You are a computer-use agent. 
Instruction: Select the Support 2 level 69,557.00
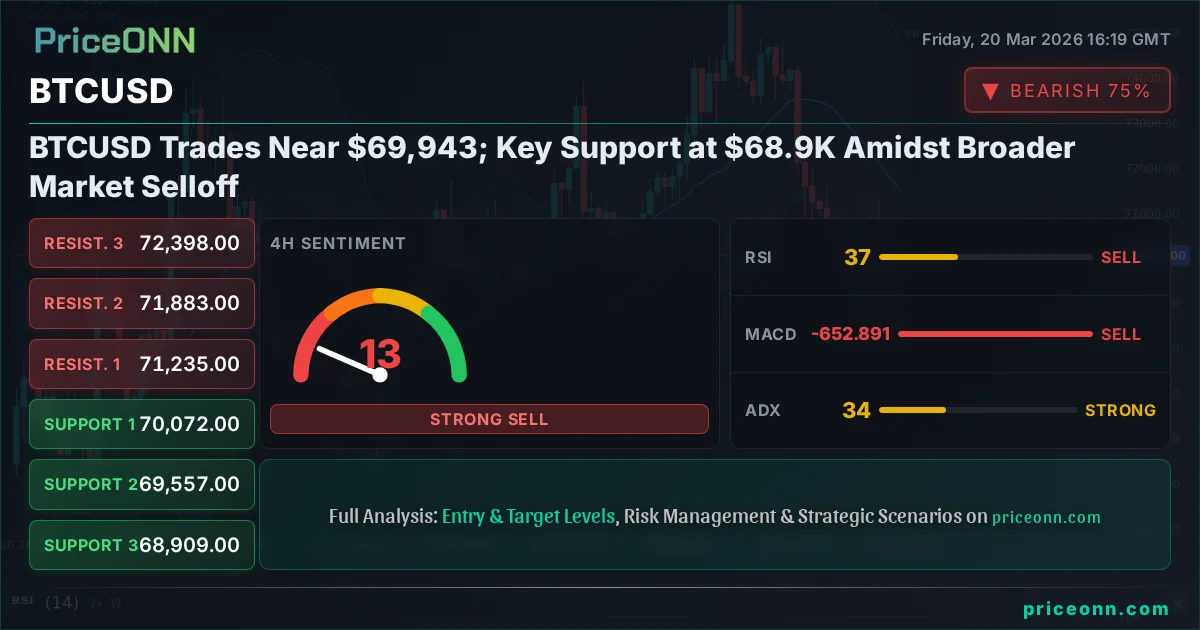tap(142, 484)
